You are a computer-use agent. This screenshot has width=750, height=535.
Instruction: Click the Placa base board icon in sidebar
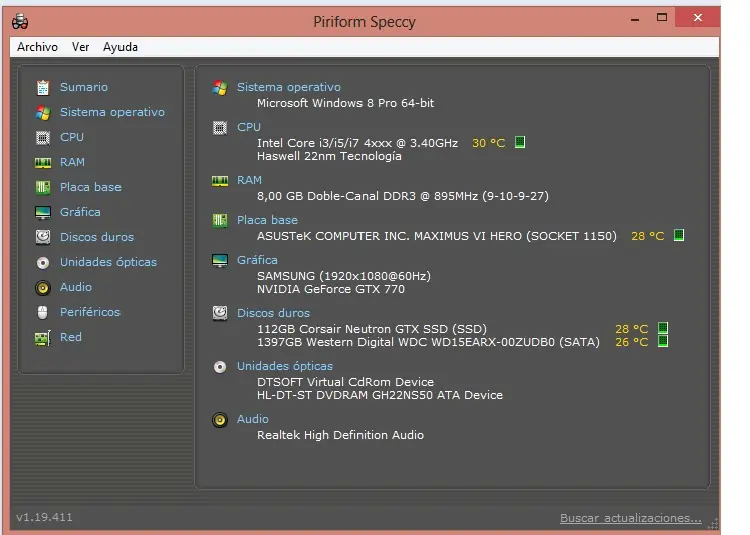coord(43,187)
